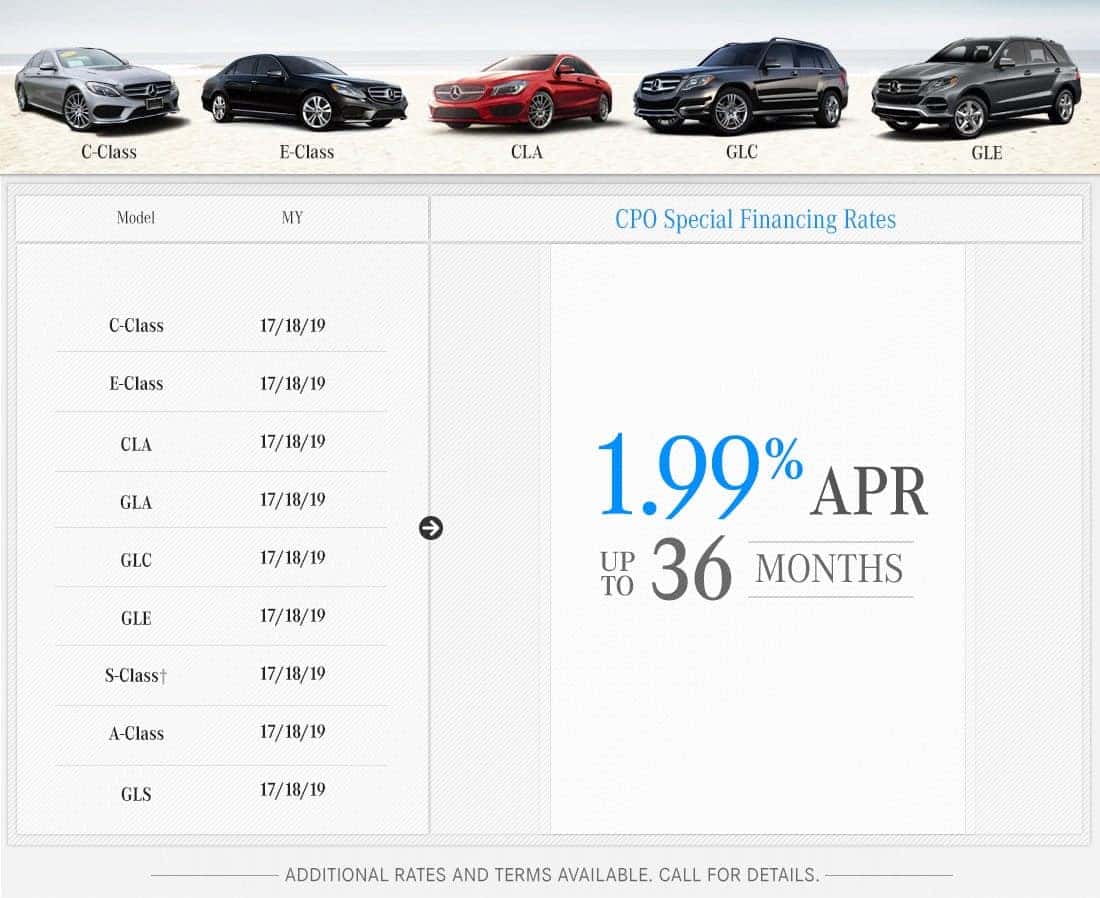
Task: Select the GLA row in the model table
Action: click(221, 500)
